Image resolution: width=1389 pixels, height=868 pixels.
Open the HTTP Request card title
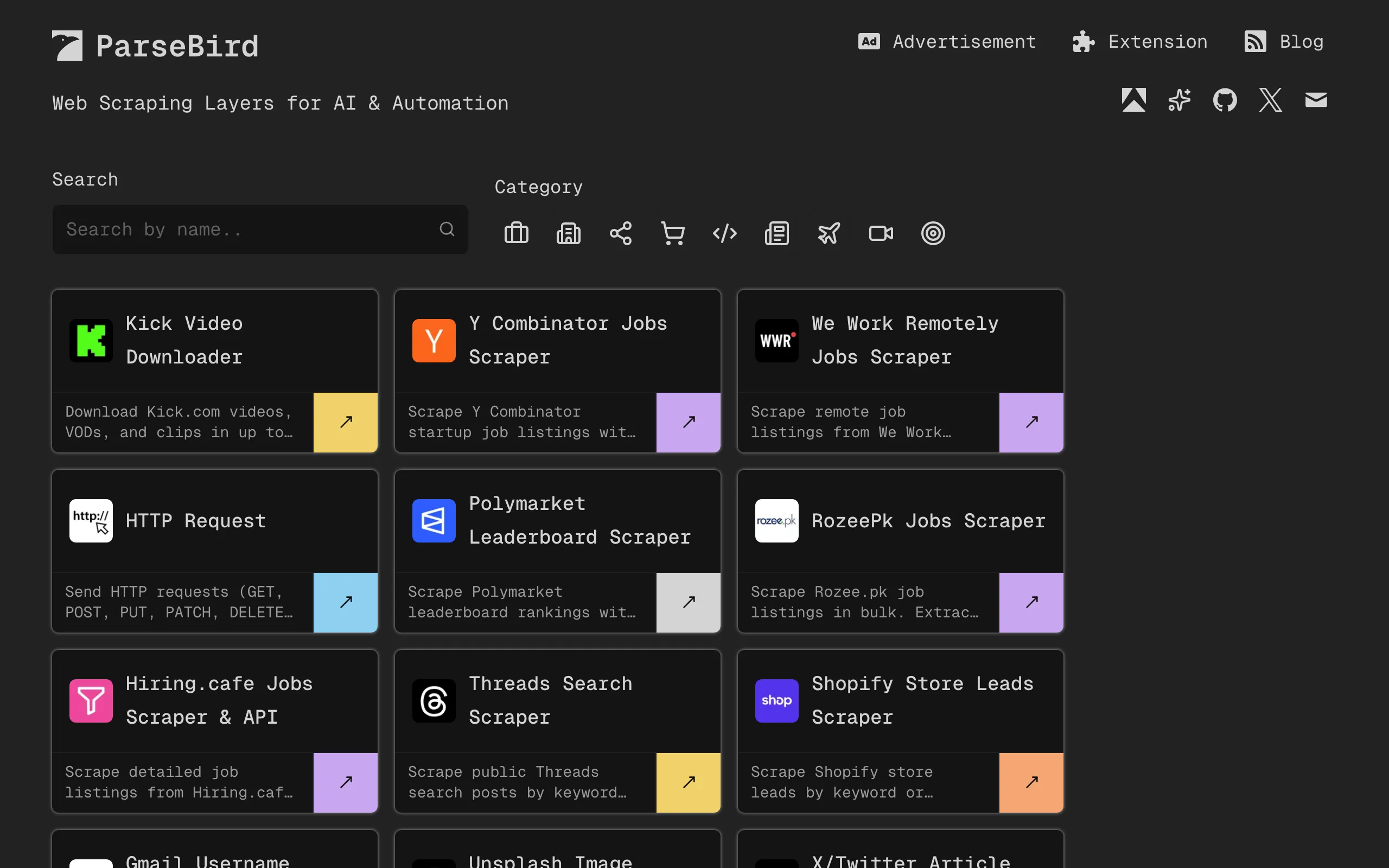pyautogui.click(x=196, y=521)
